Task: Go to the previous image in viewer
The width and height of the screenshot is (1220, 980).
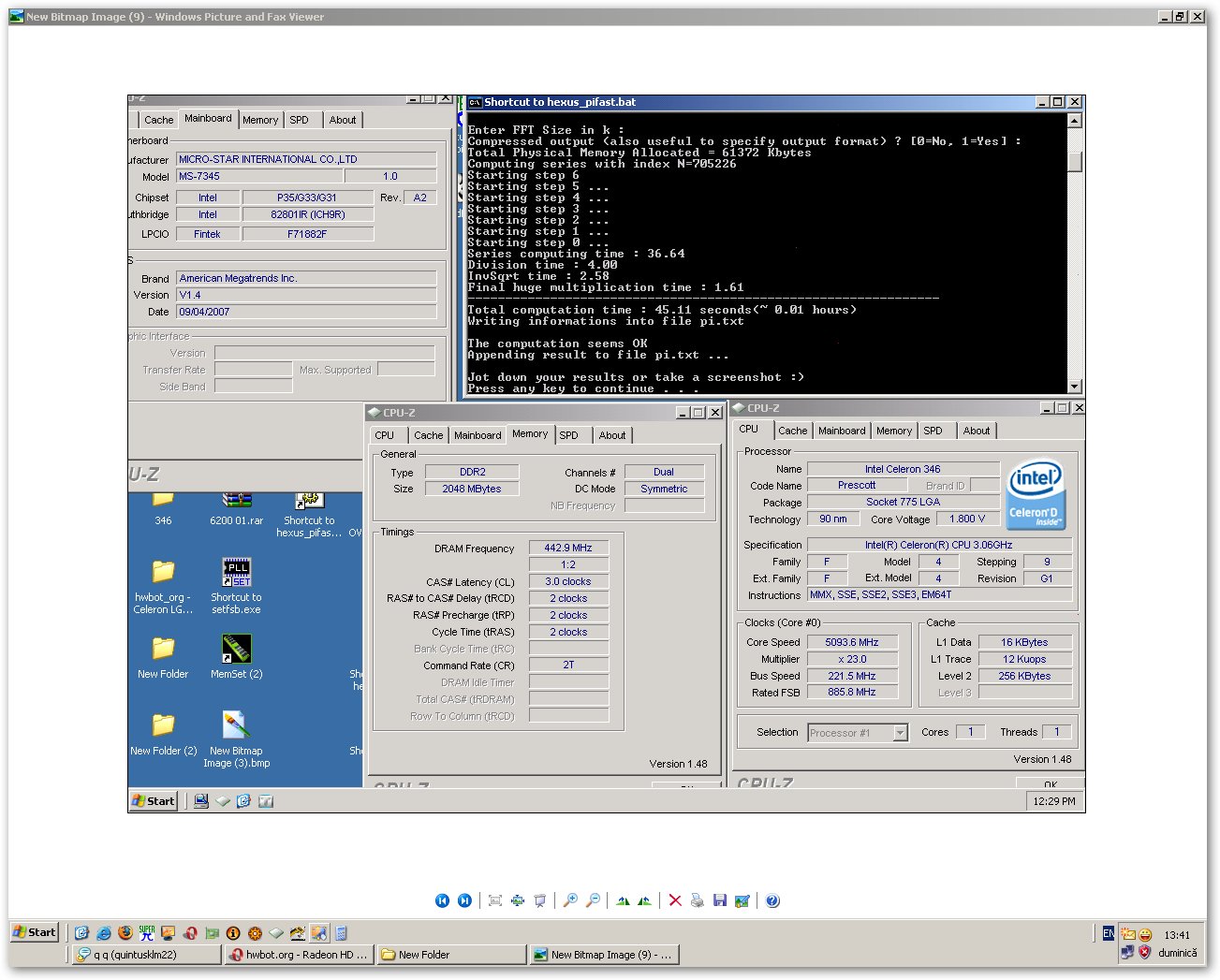Action: [442, 900]
